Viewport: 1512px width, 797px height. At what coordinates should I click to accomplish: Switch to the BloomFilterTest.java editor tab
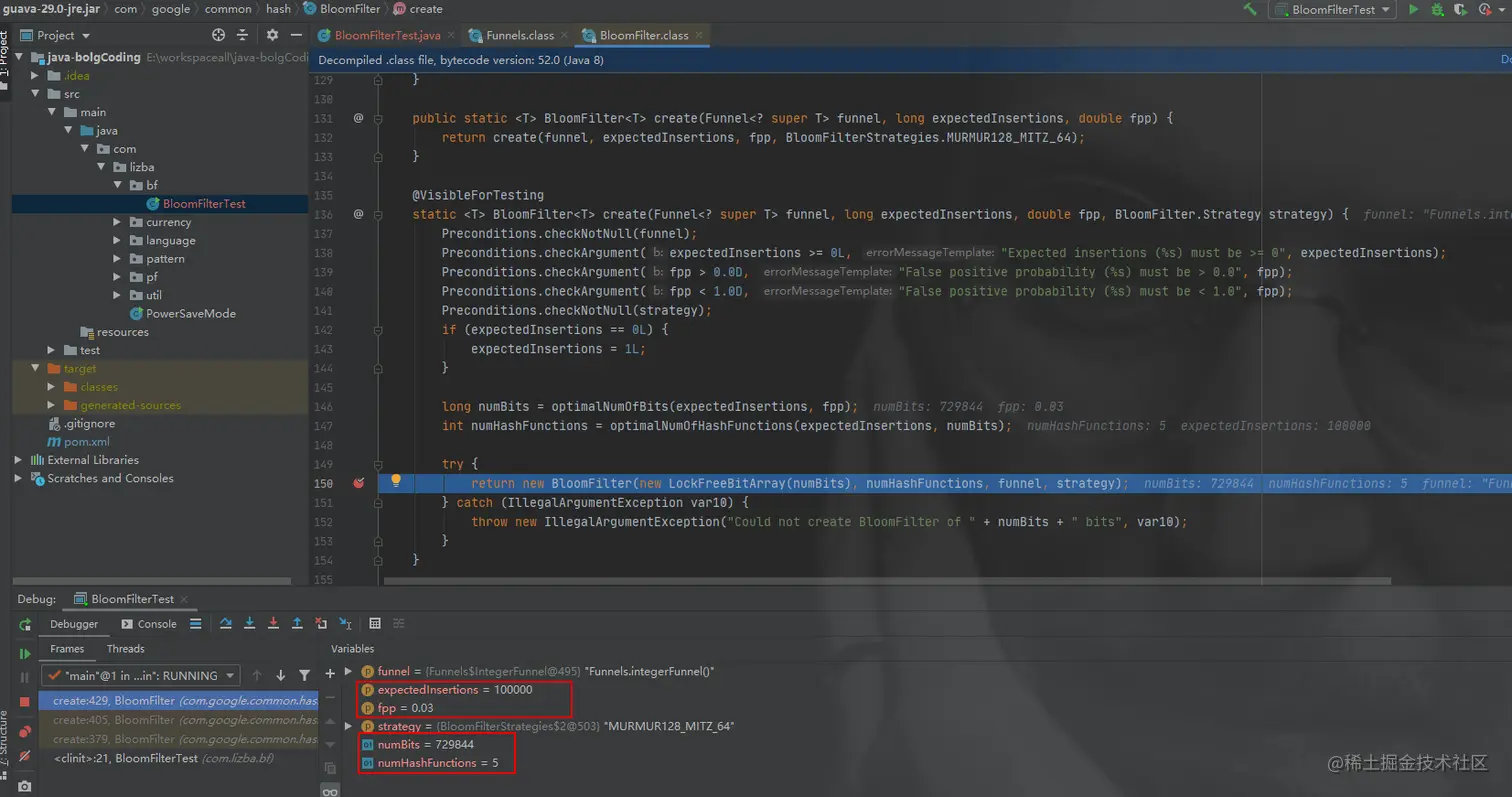(387, 35)
